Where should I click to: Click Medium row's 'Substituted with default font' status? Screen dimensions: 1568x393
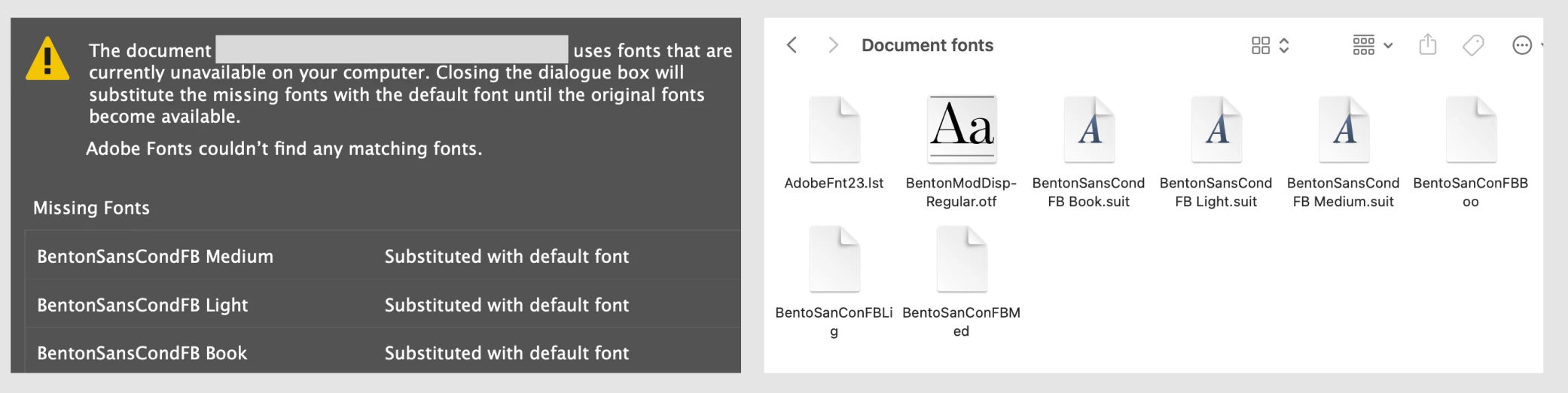(507, 257)
